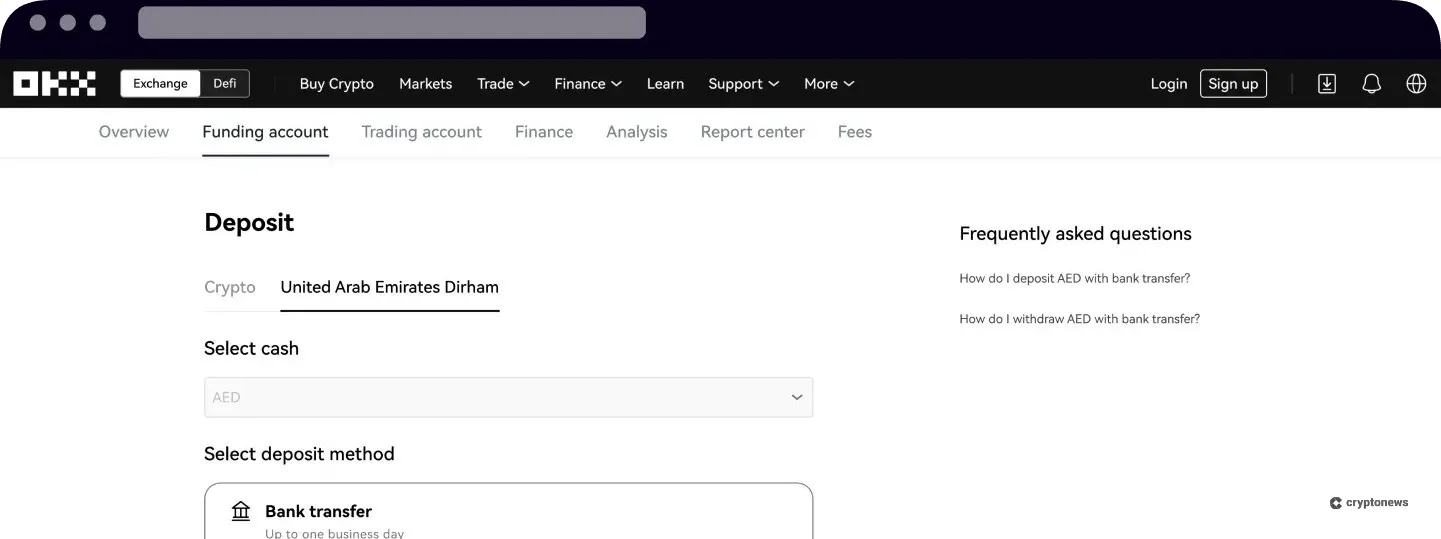Viewport: 1441px width, 539px height.
Task: Open Buy Crypto
Action: 337,84
